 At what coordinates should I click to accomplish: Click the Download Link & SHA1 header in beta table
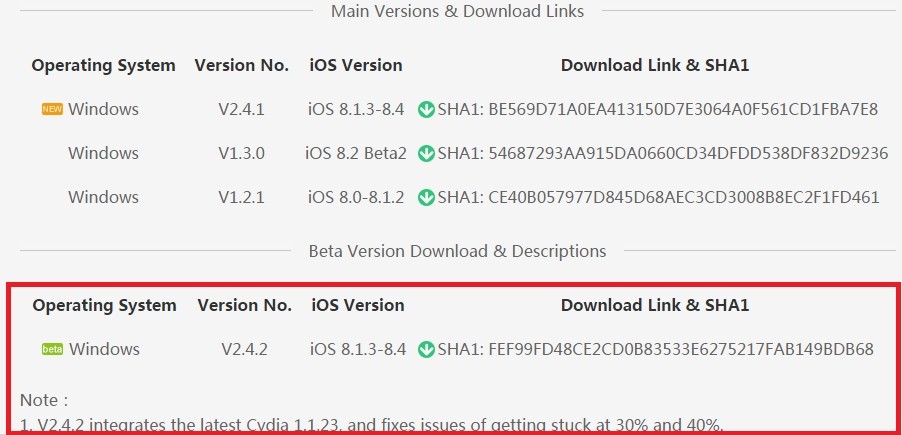(655, 305)
